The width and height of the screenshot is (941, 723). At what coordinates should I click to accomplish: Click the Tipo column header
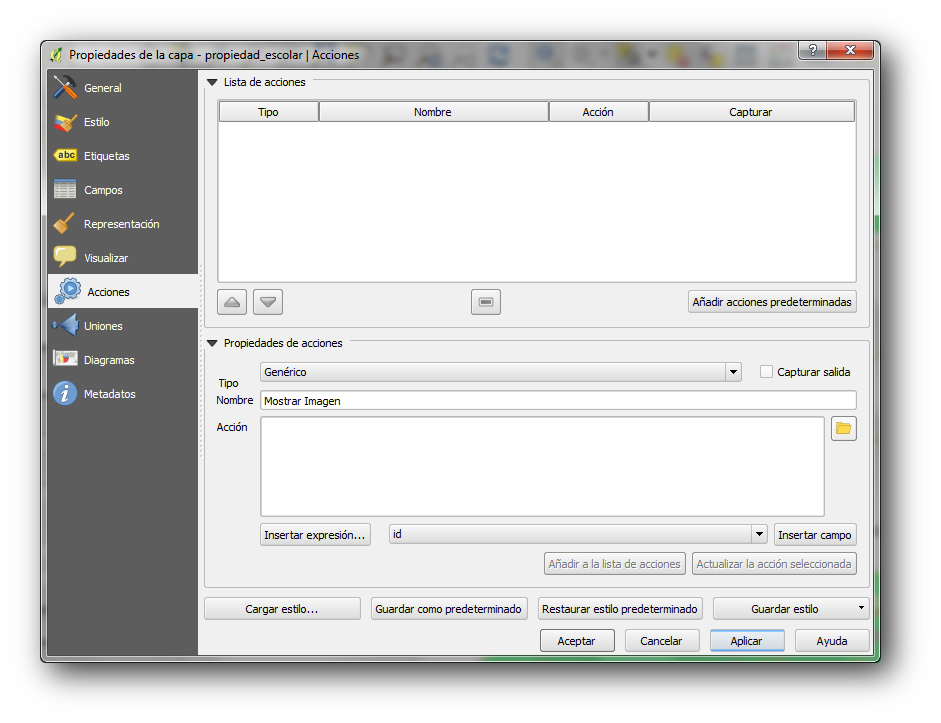[x=268, y=112]
